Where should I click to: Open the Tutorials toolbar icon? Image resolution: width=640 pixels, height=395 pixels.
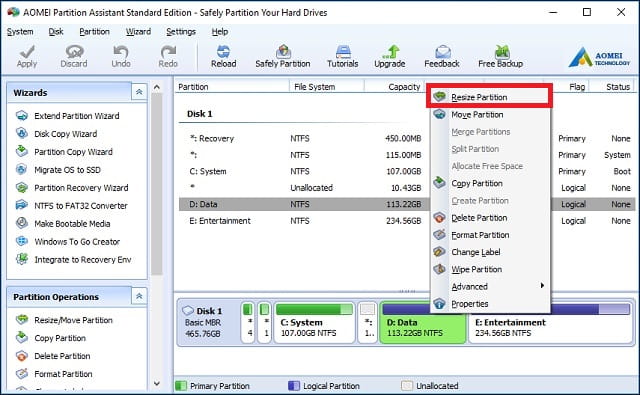pos(342,56)
